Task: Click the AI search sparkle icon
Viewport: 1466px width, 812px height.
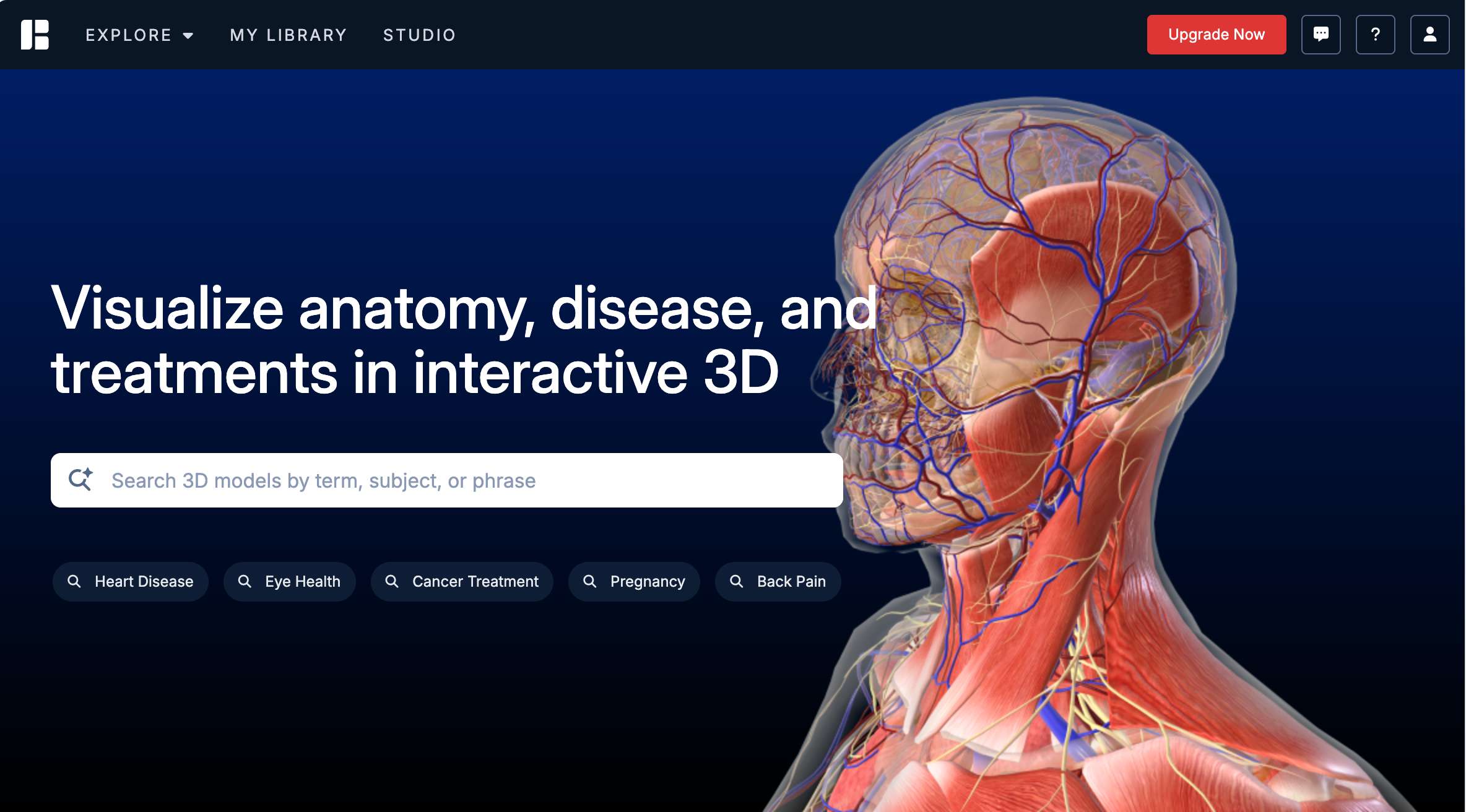Action: point(80,480)
